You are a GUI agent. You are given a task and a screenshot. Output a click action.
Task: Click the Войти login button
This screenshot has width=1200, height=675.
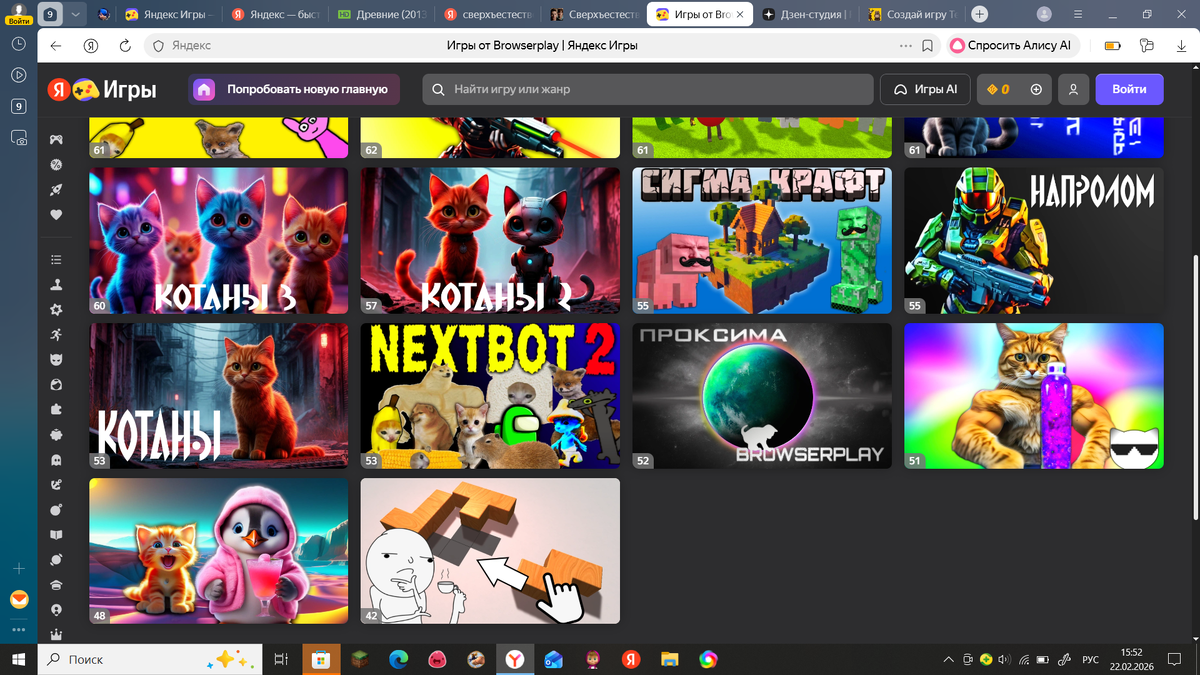pos(1129,89)
